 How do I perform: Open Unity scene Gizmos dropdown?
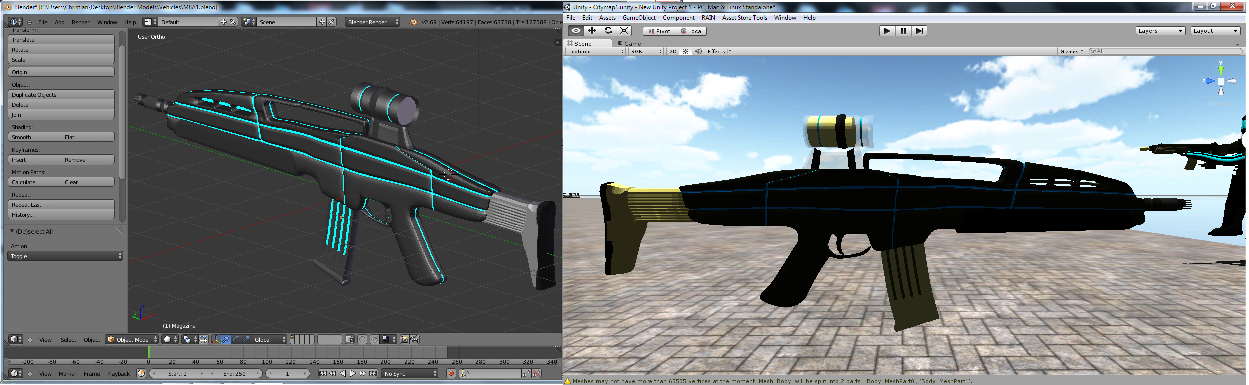(1071, 51)
